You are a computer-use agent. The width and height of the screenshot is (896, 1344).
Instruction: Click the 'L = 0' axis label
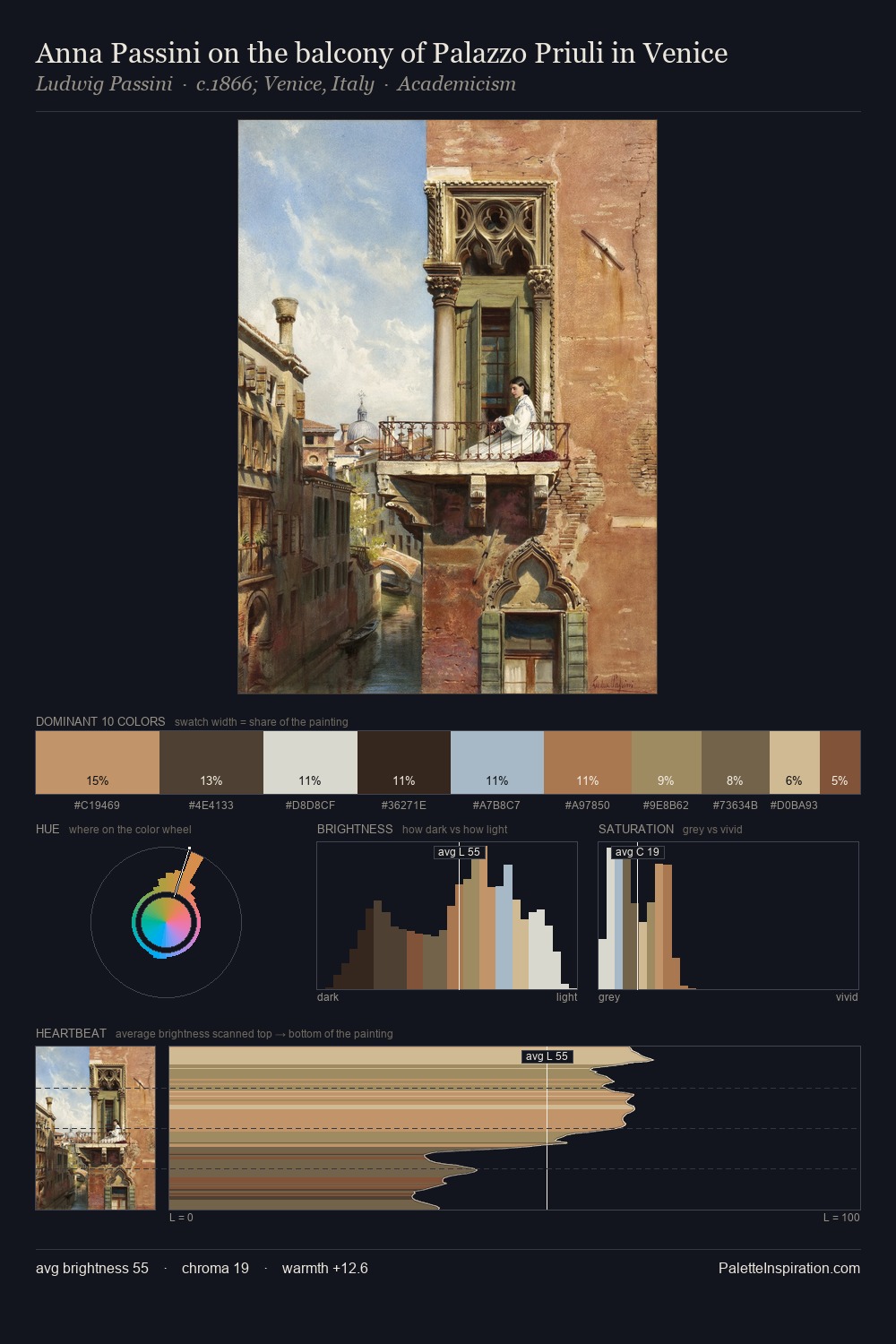point(181,1218)
